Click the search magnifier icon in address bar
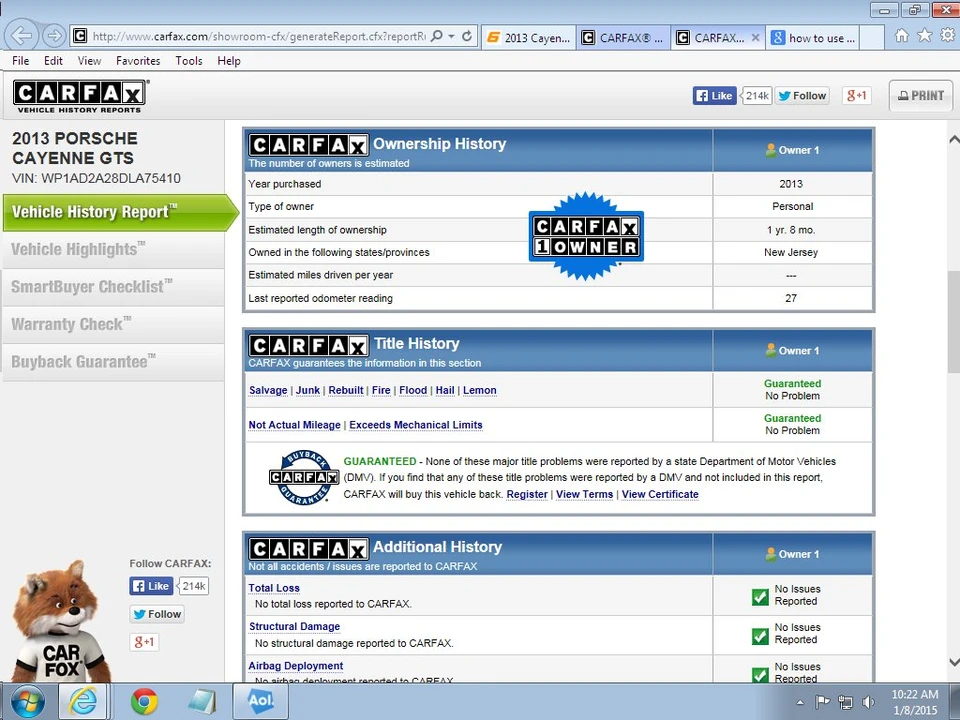Screen dimensions: 960x720 (437, 36)
